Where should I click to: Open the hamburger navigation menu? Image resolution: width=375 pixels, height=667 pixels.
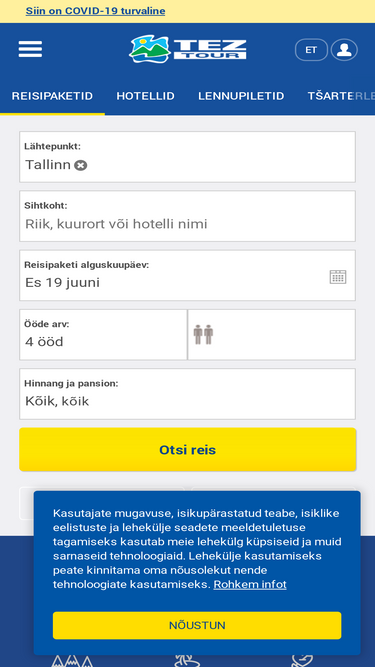coord(30,49)
